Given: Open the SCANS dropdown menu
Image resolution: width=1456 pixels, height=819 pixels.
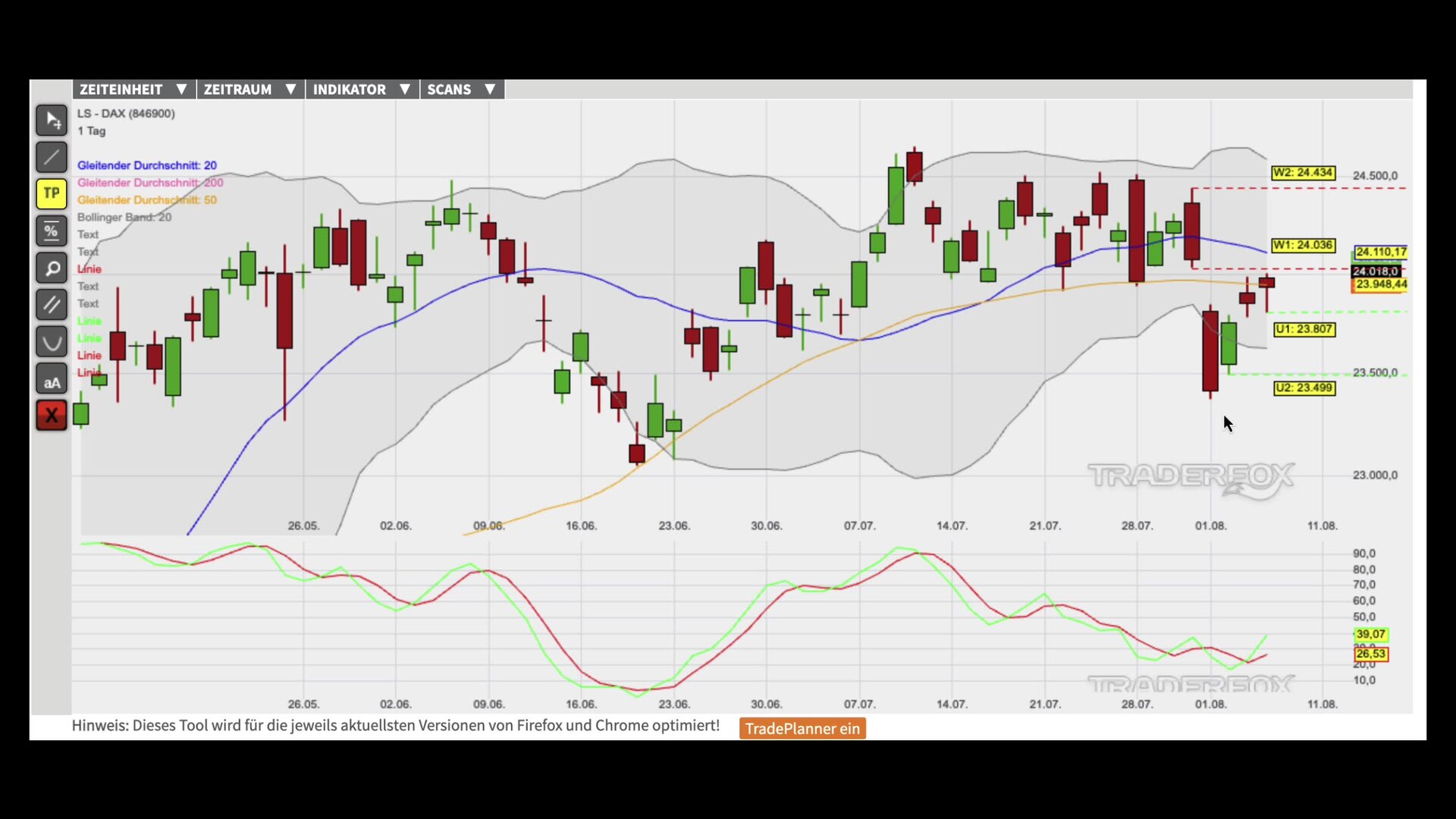Looking at the screenshot, I should (x=462, y=89).
